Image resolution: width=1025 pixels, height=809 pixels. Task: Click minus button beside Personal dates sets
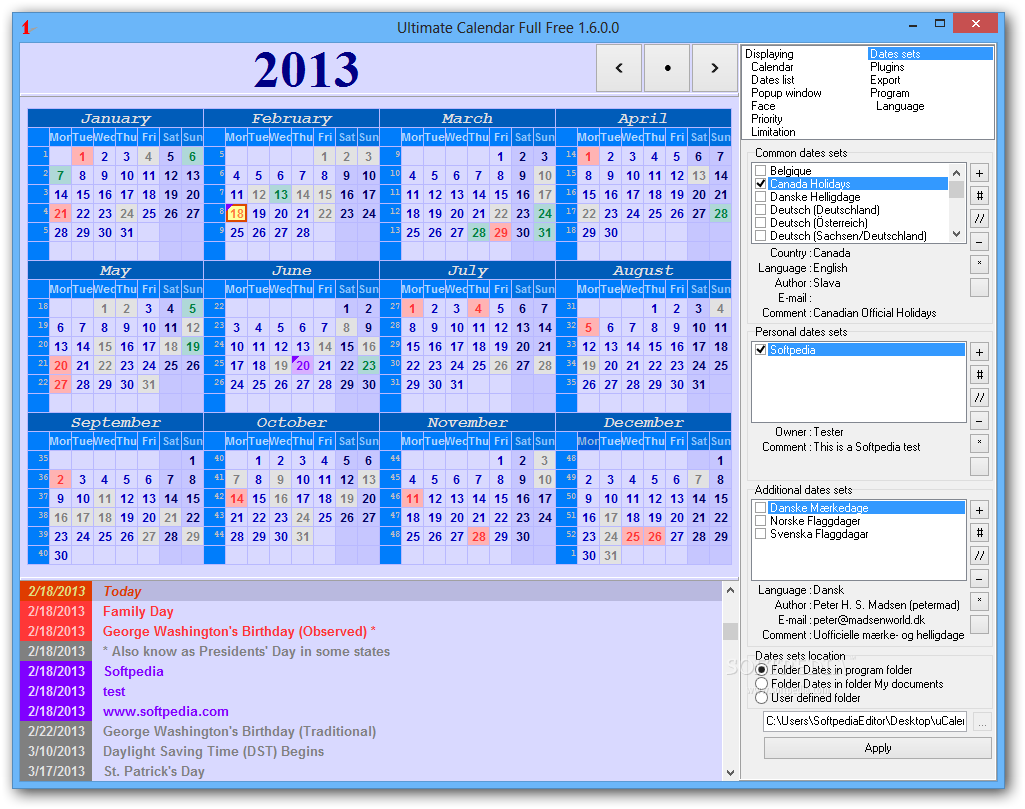(979, 421)
